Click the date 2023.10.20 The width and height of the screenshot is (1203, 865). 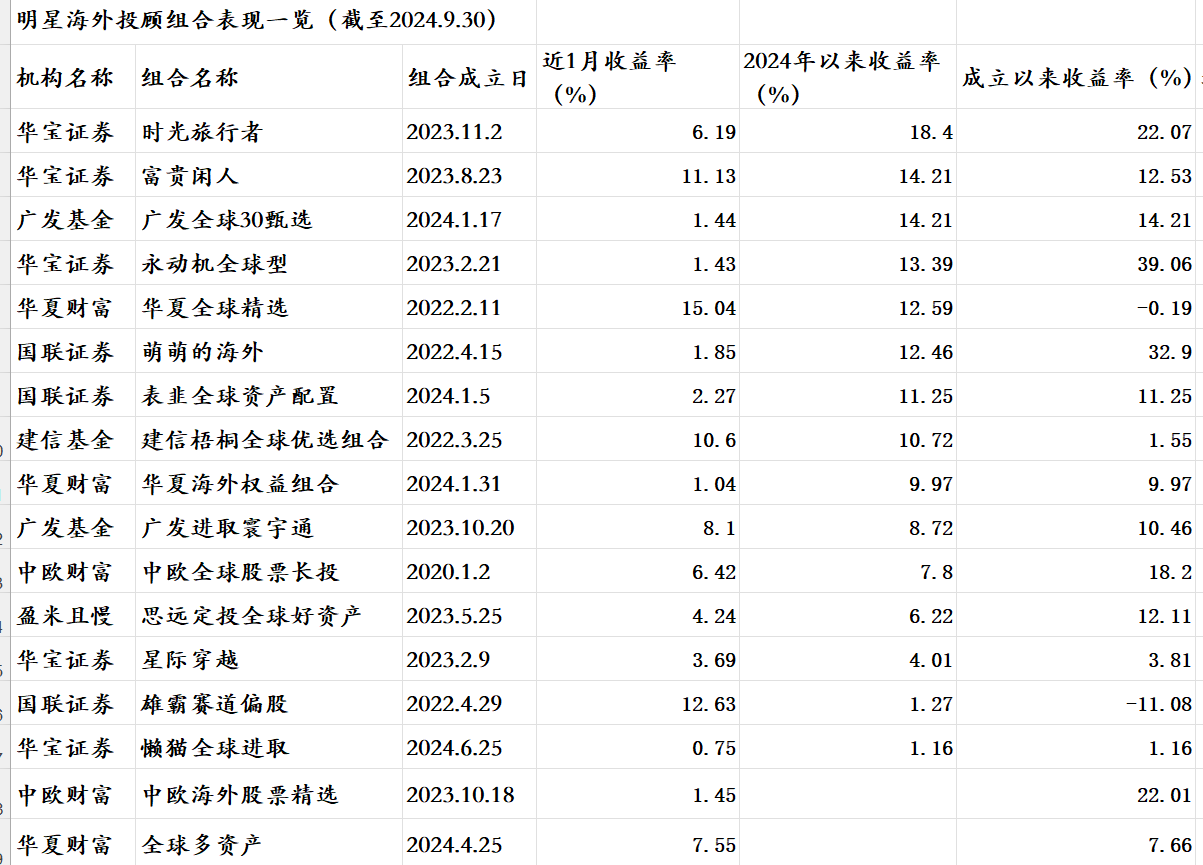(x=460, y=528)
